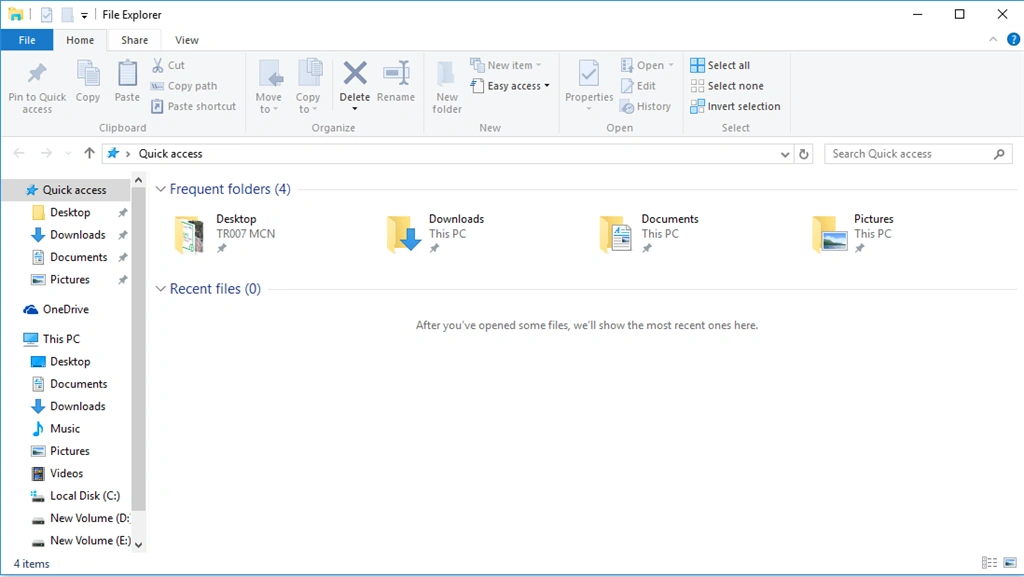This screenshot has height=577, width=1024.
Task: Open the address bar history dropdown arrow
Action: [784, 154]
